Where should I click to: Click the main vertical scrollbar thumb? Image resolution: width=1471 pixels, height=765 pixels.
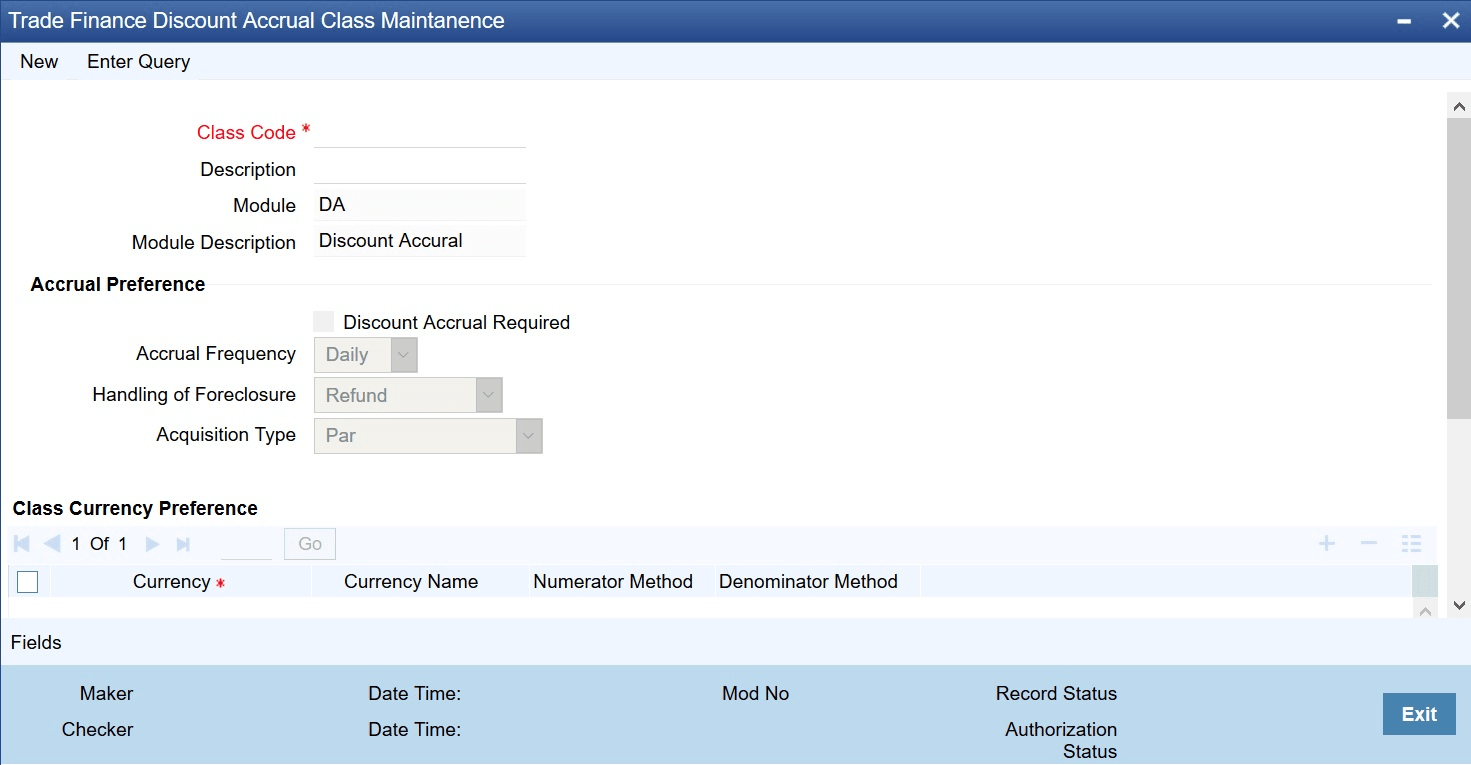(x=1459, y=268)
